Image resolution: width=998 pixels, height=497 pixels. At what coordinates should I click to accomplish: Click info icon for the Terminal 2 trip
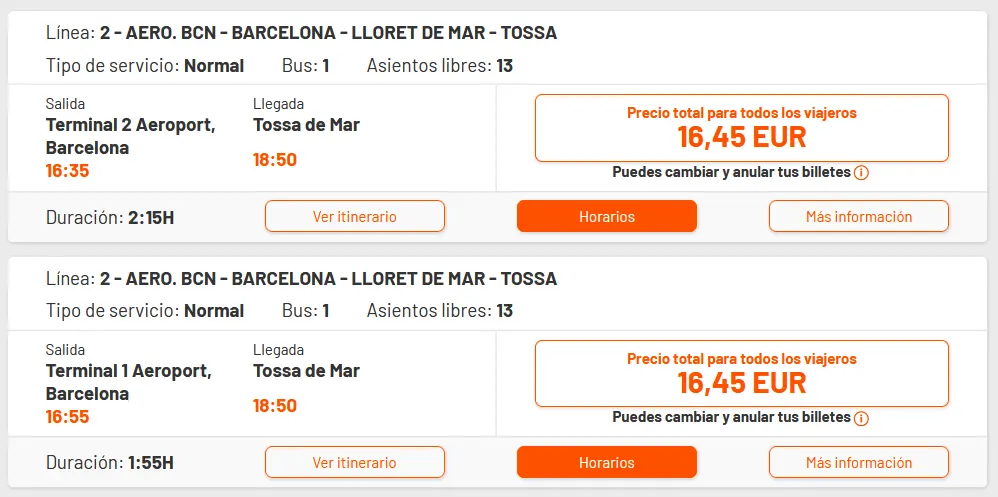point(862,172)
